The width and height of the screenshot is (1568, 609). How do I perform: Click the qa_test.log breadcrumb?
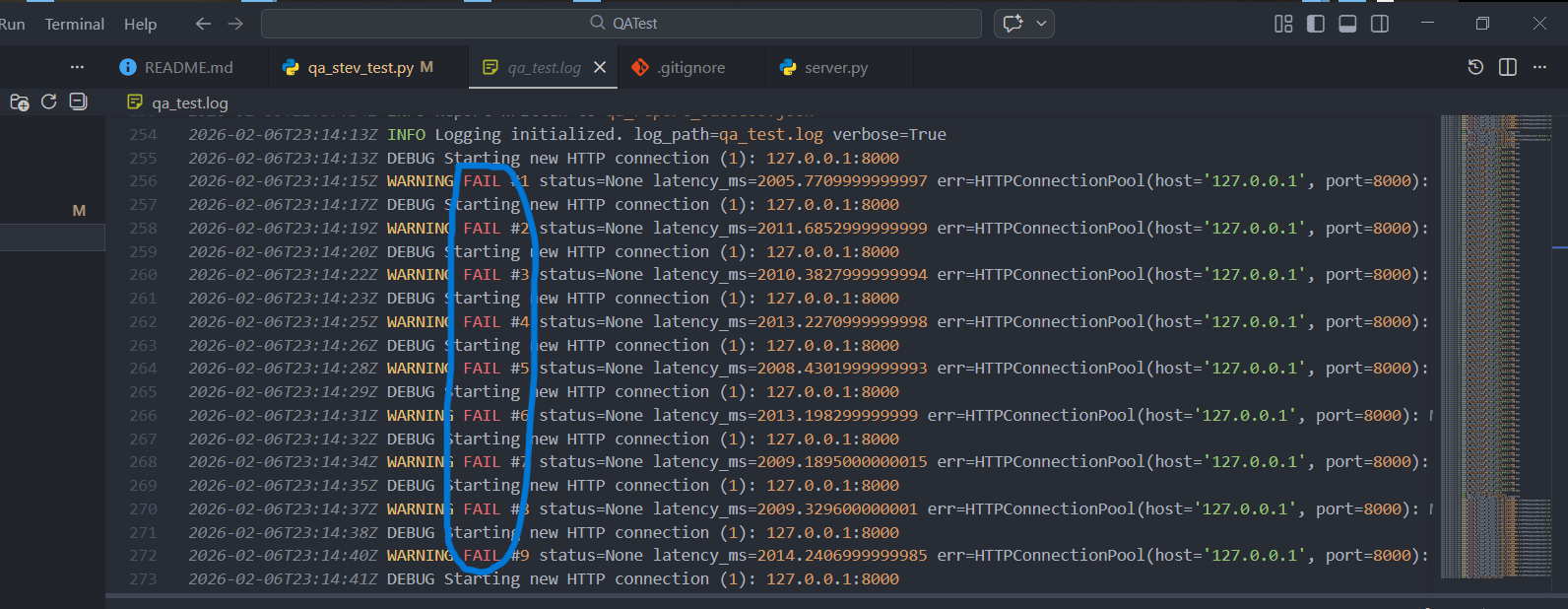[x=189, y=102]
